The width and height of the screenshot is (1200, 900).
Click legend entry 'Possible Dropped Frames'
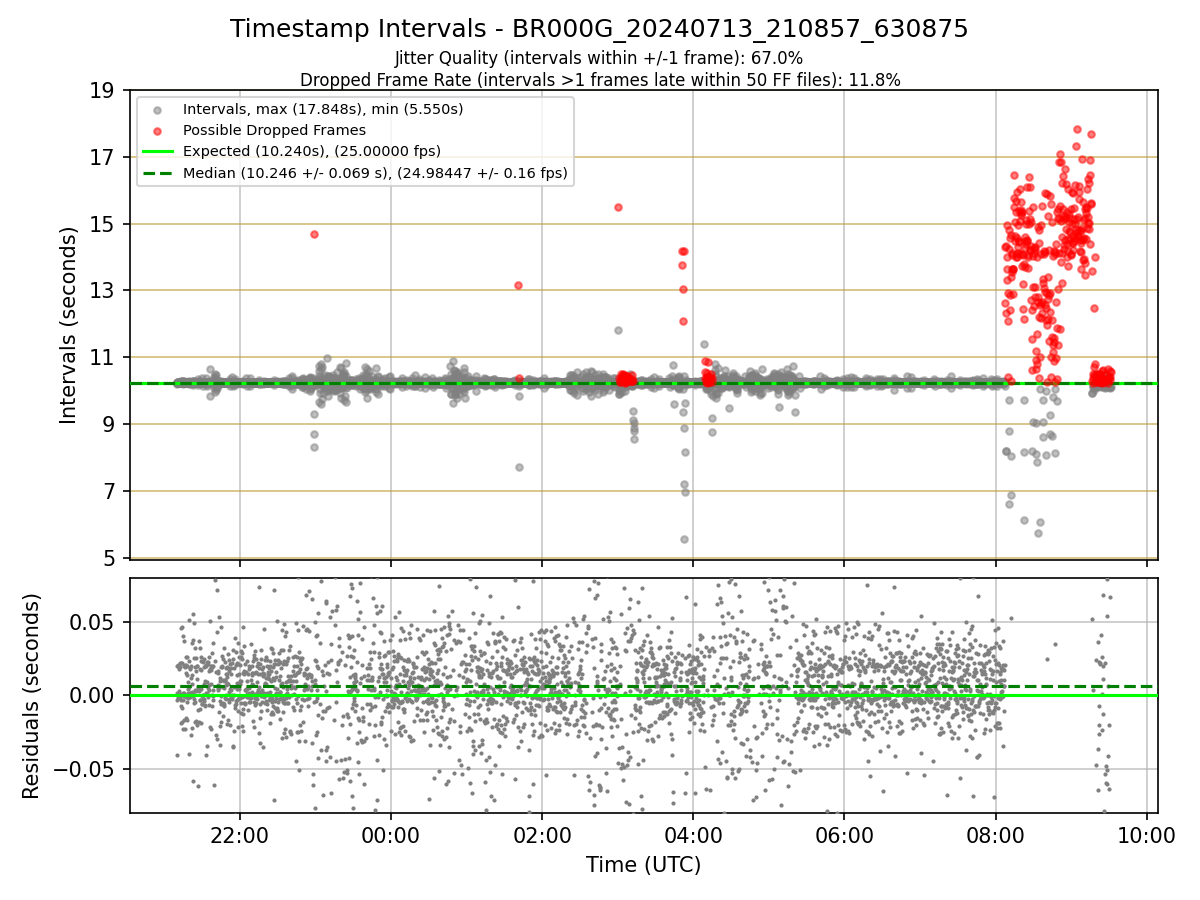[274, 130]
